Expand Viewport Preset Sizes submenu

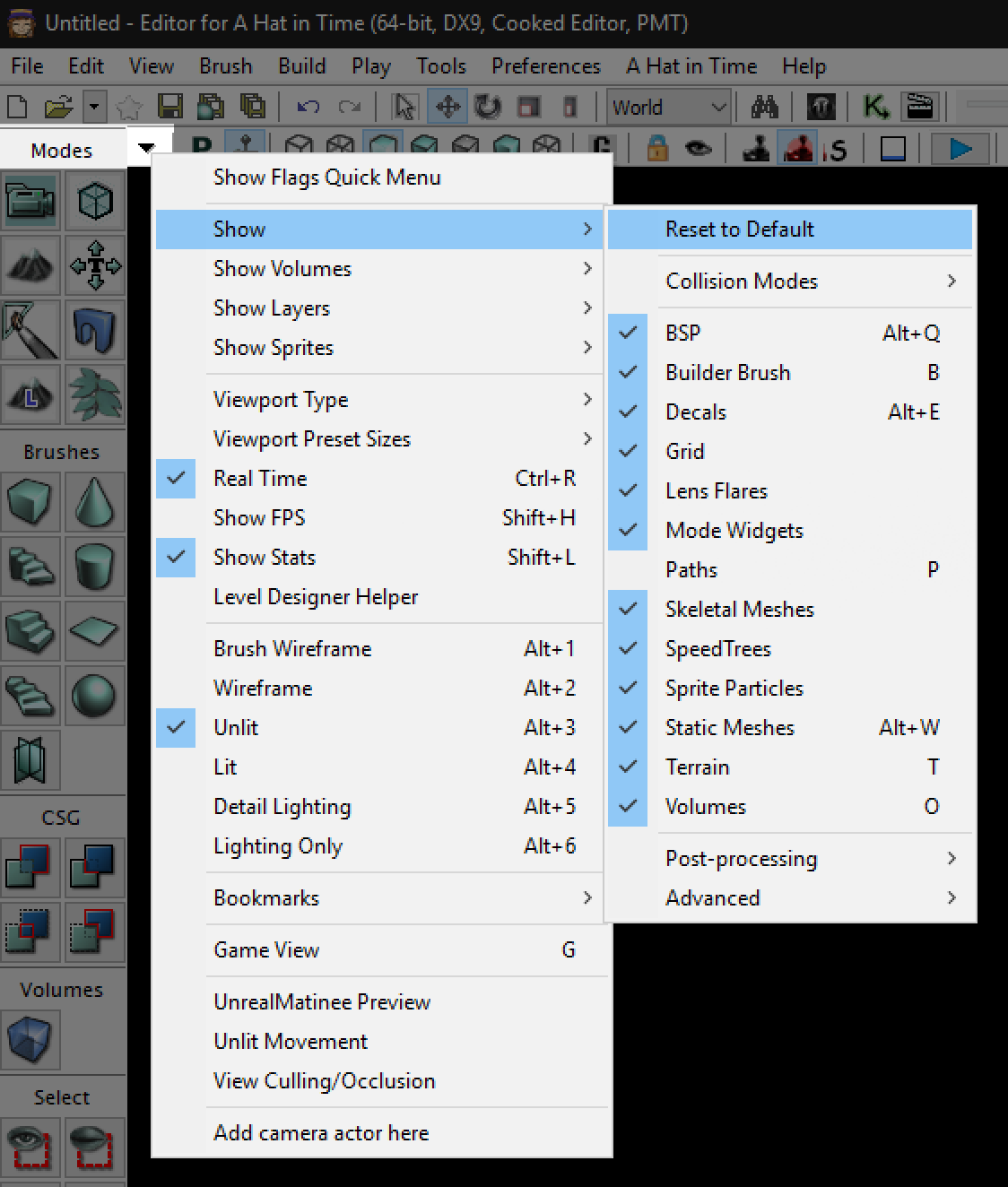(382, 438)
